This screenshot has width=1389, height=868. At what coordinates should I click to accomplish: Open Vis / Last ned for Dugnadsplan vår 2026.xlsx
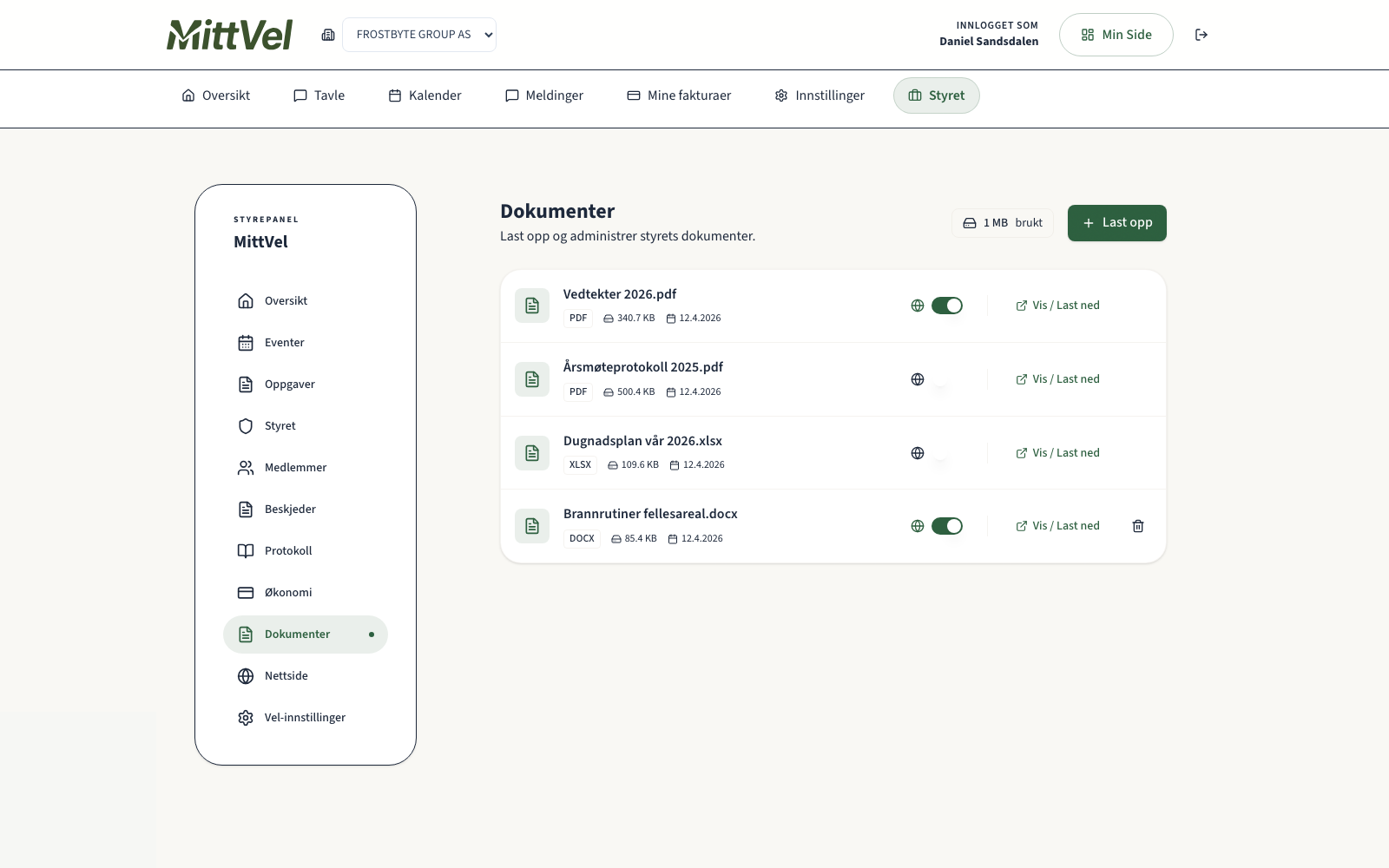click(x=1057, y=453)
